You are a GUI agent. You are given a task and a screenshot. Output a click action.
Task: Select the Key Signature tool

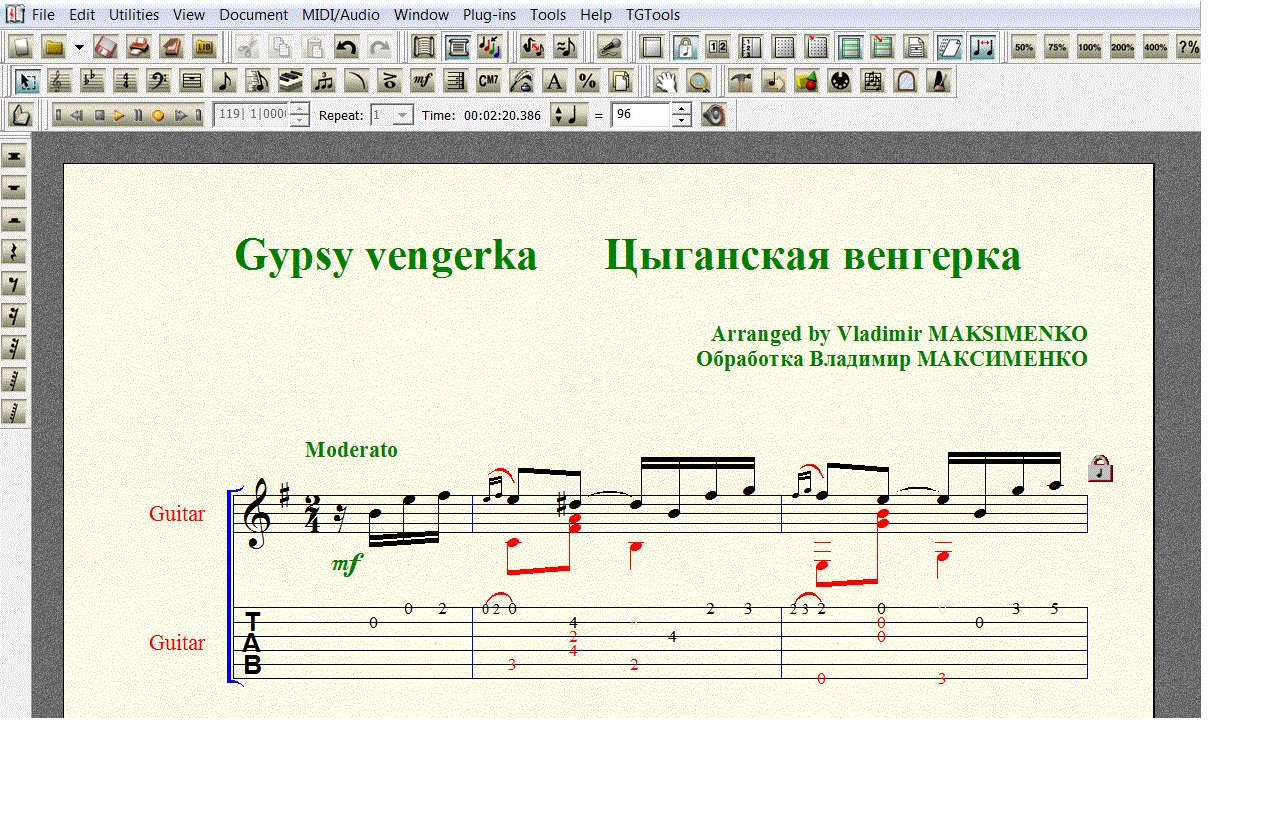pos(92,81)
